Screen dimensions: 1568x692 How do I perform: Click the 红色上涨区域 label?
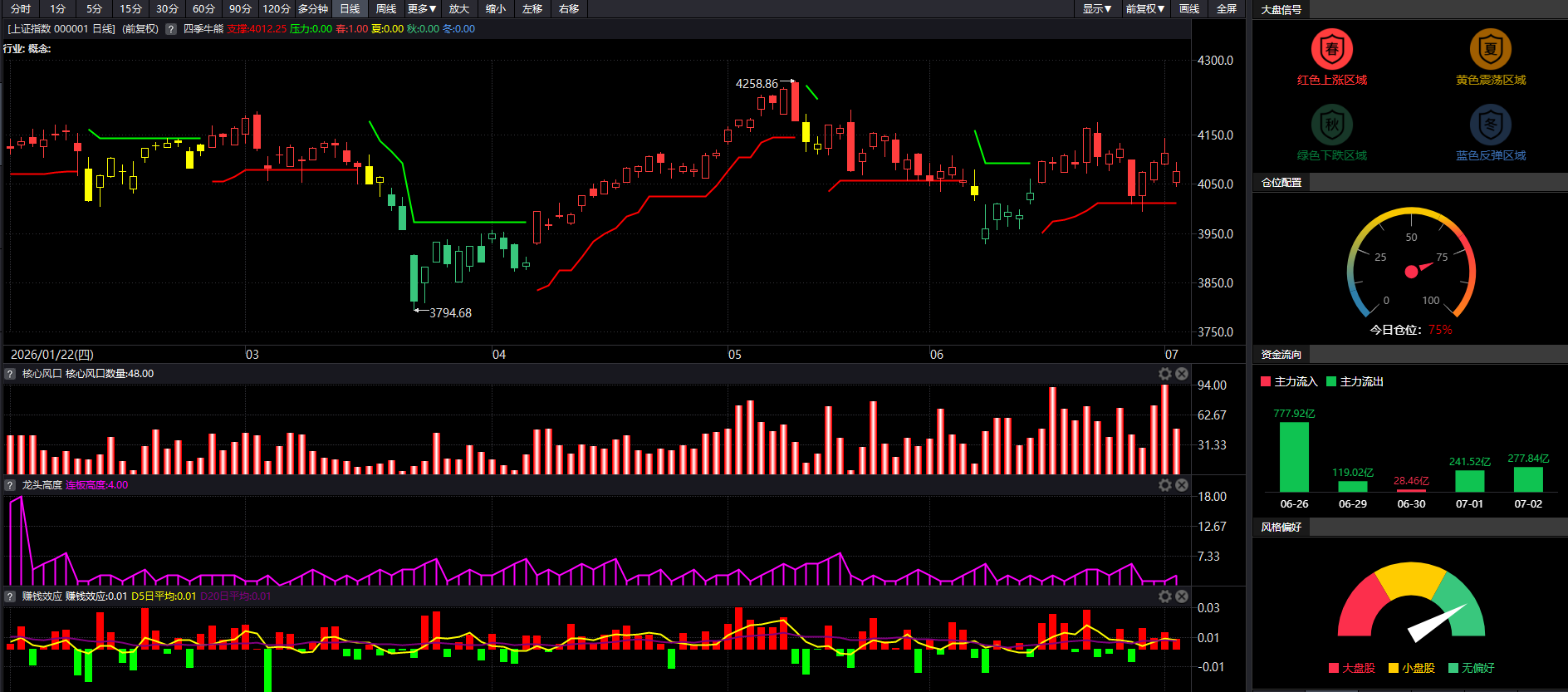pos(1332,80)
